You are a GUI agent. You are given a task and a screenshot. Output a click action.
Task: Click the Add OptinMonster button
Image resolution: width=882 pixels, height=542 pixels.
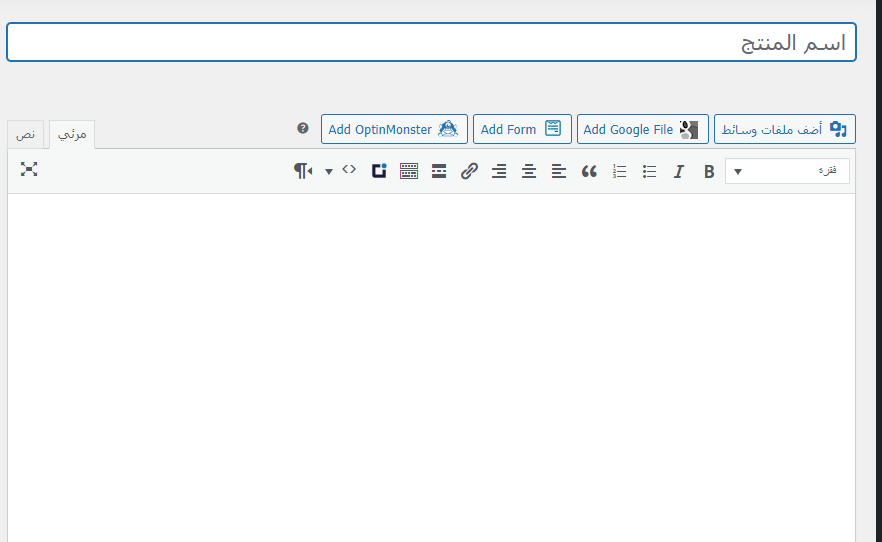point(394,129)
